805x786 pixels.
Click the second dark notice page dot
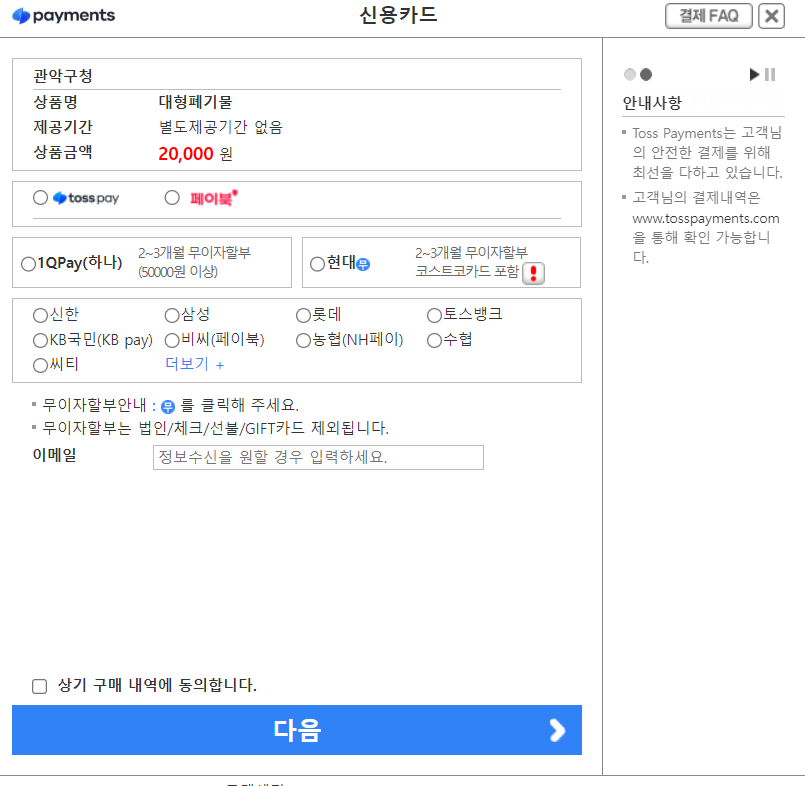point(646,74)
